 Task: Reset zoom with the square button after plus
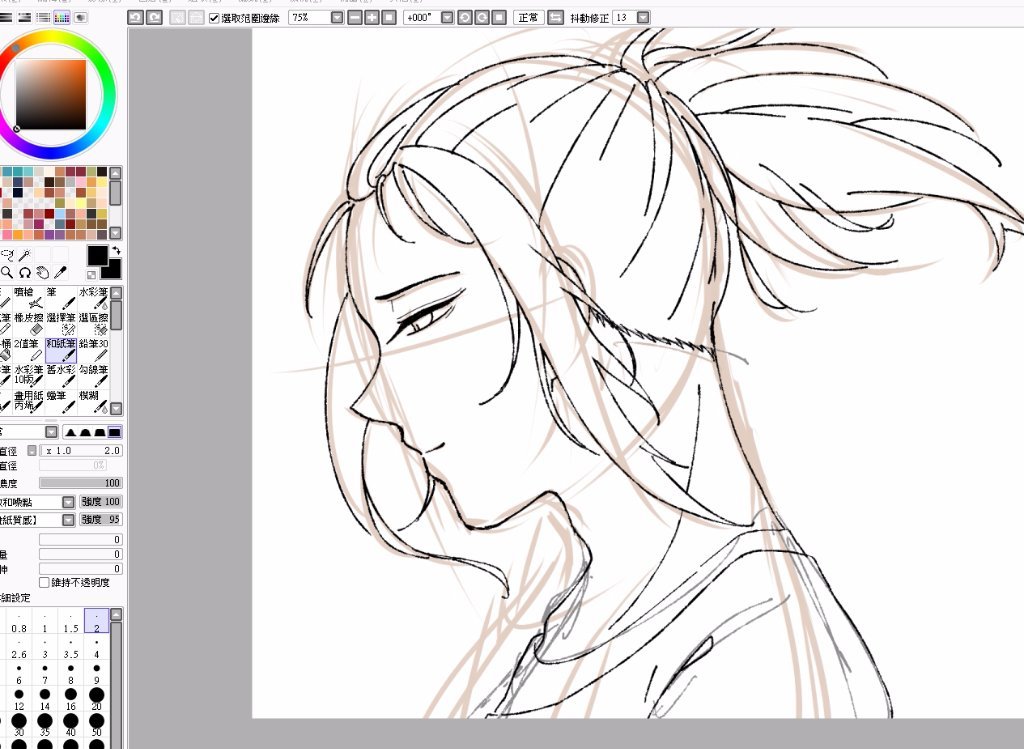[389, 18]
